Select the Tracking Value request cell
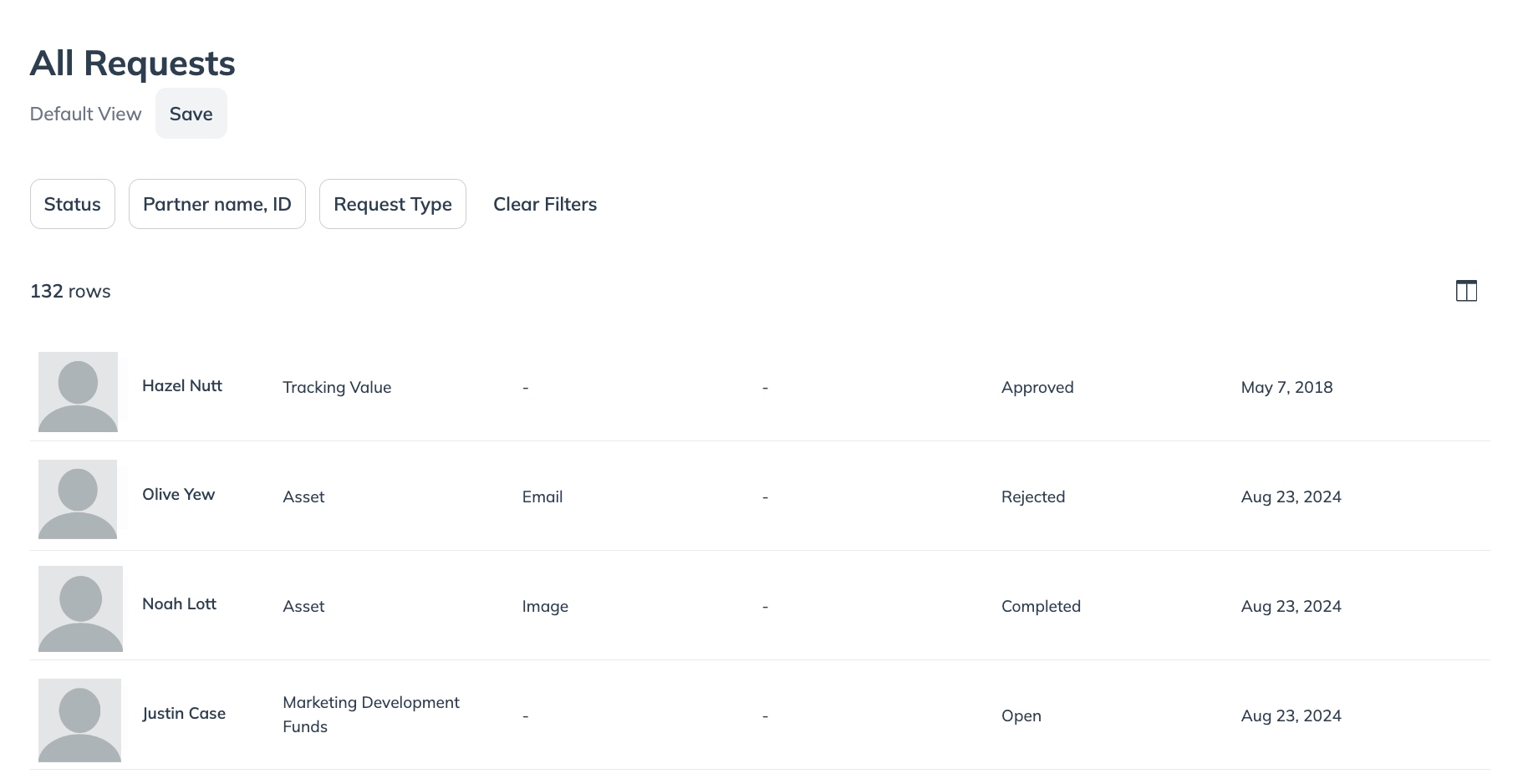This screenshot has height=784, width=1528. (337, 387)
